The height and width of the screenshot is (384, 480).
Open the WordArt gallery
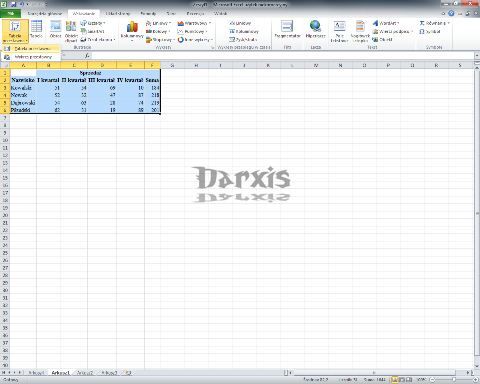click(386, 23)
